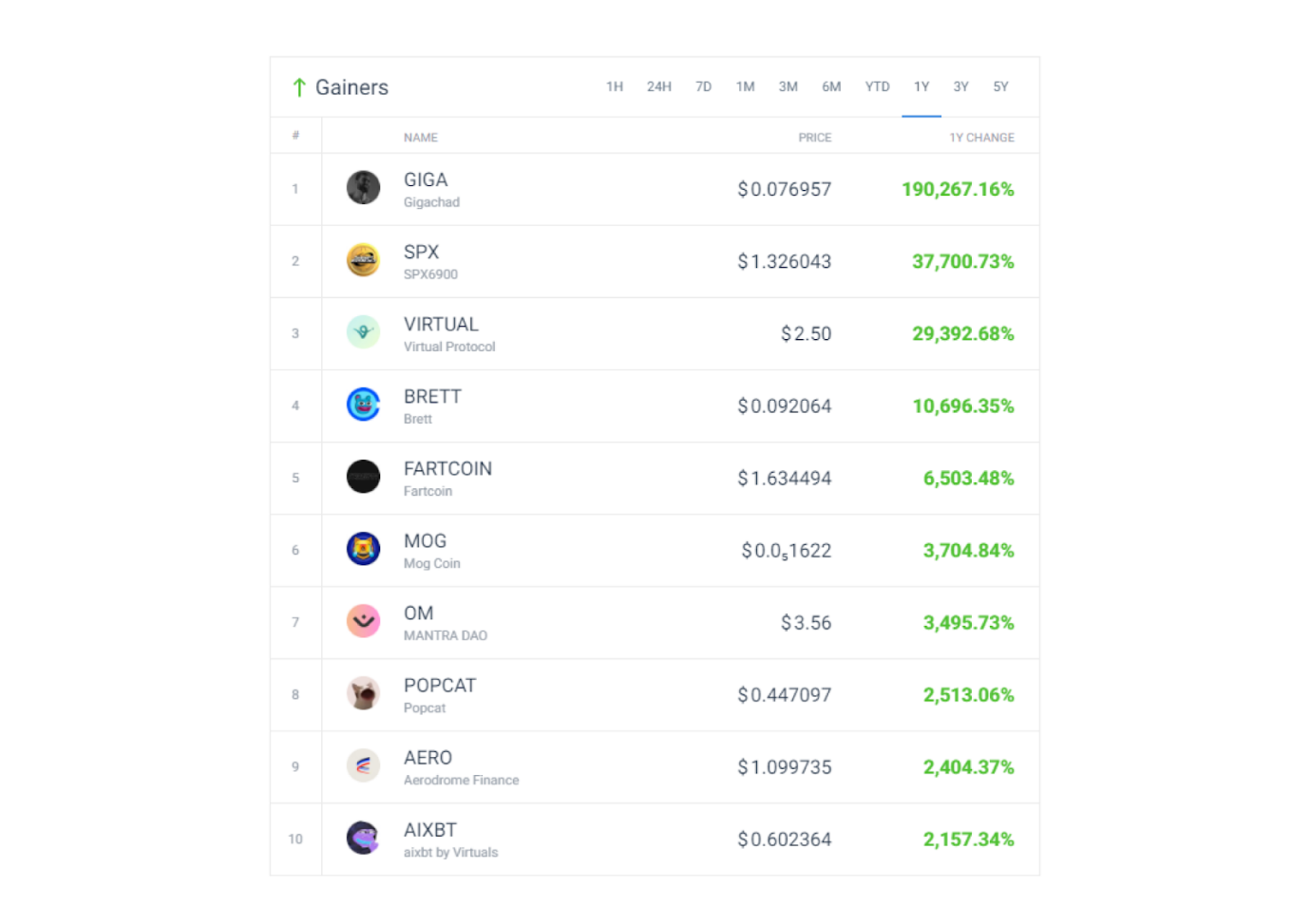Select the 7D timeframe tab
This screenshot has height=924, width=1311.
point(704,86)
